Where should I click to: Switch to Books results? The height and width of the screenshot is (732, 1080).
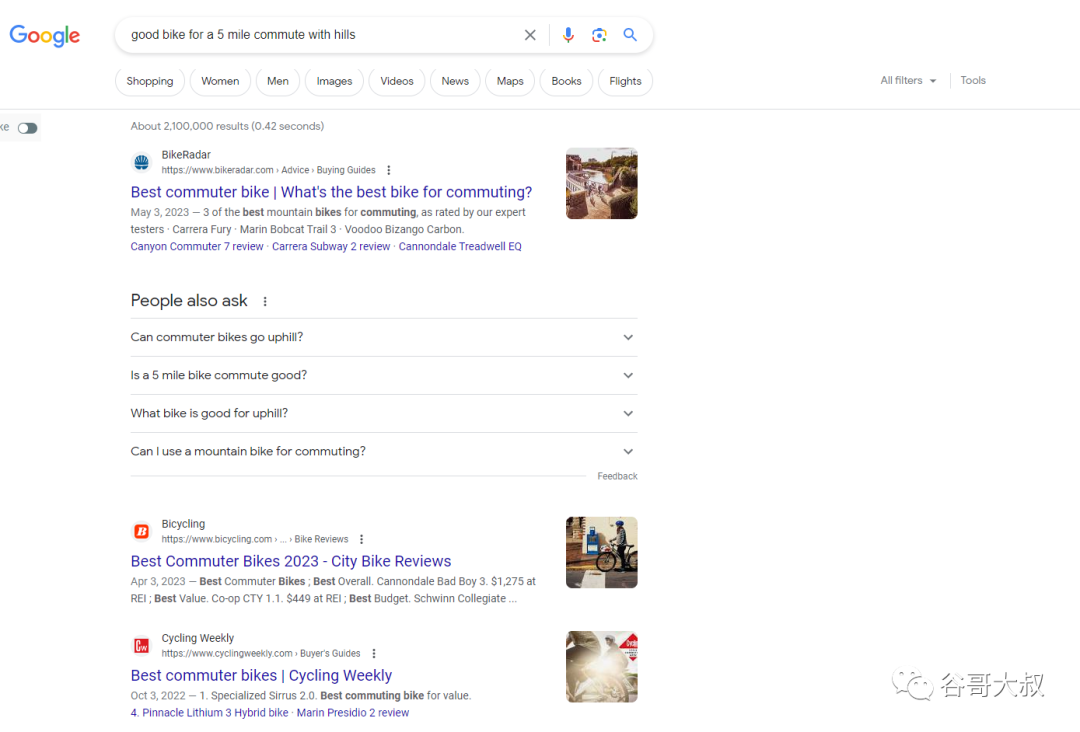tap(566, 81)
